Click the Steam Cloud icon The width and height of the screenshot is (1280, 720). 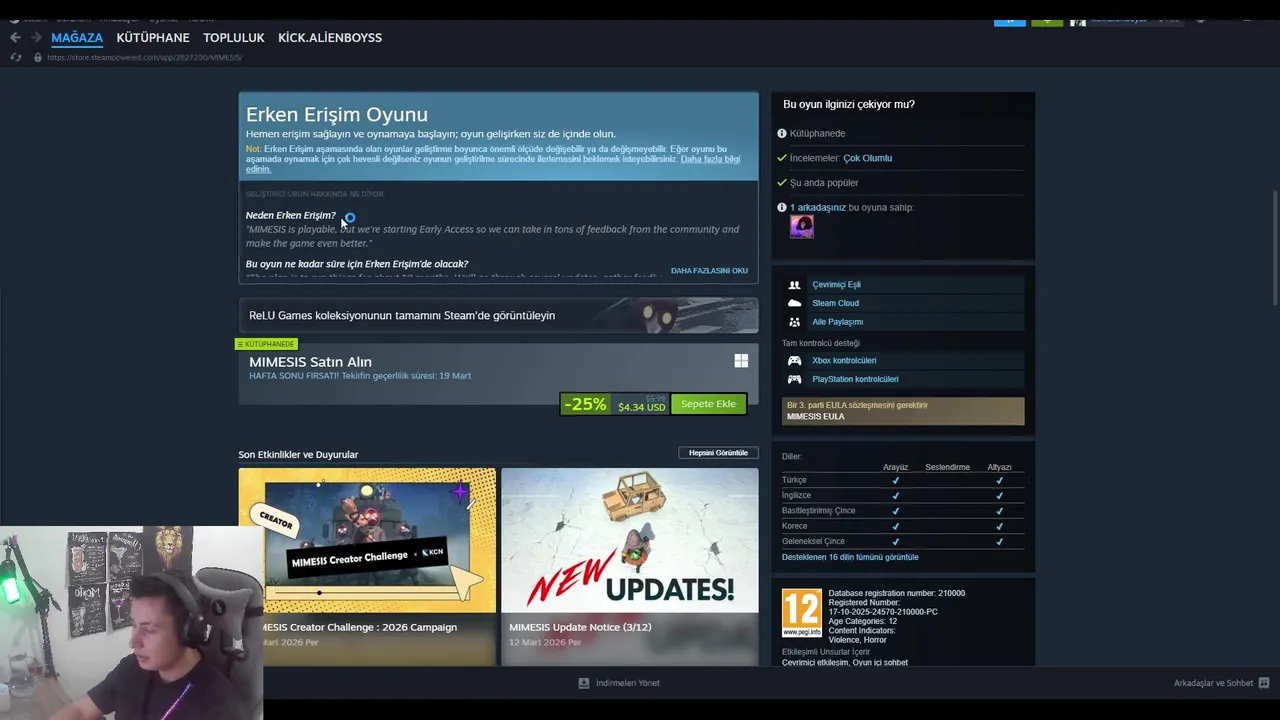tap(794, 303)
